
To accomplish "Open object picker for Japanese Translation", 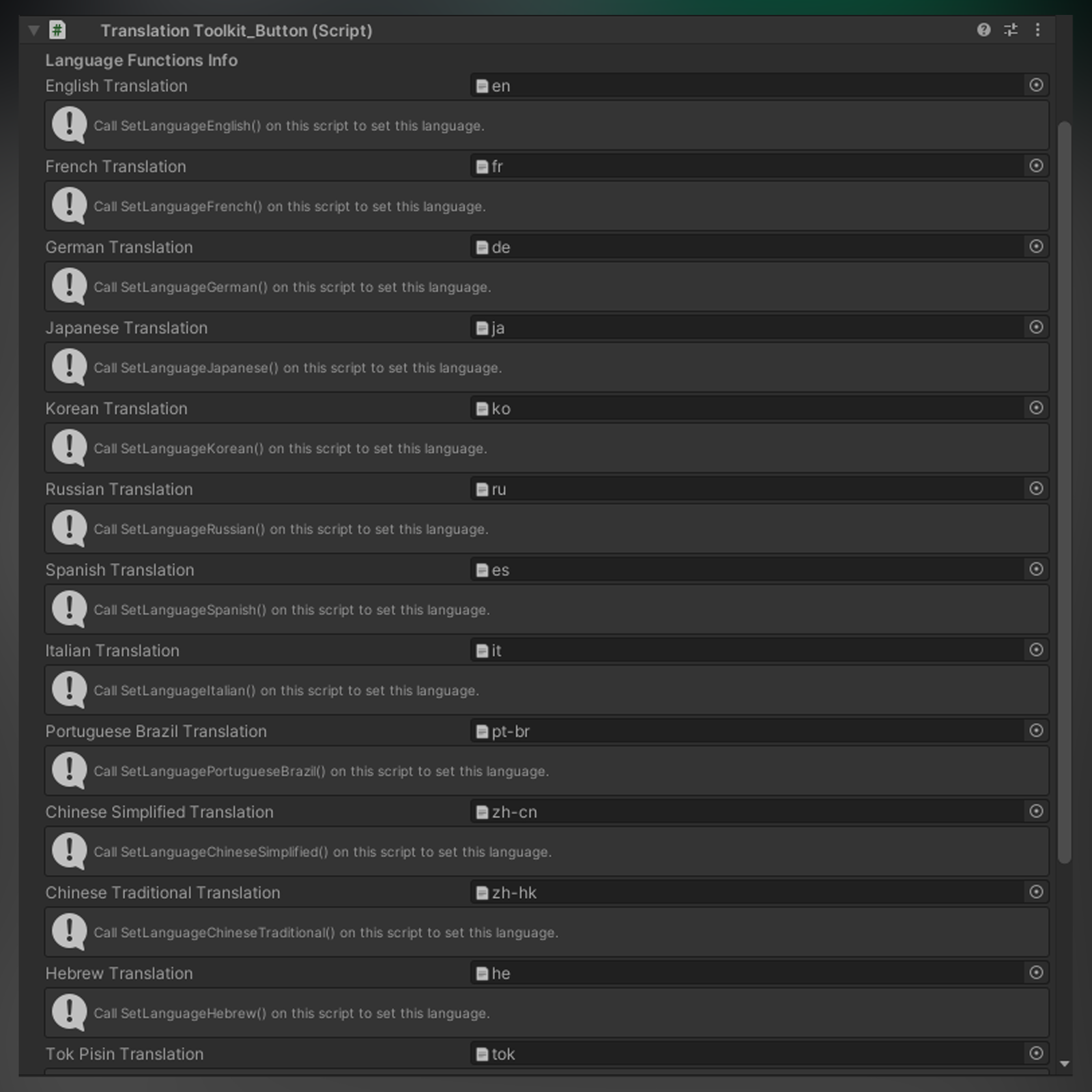I will click(1035, 328).
